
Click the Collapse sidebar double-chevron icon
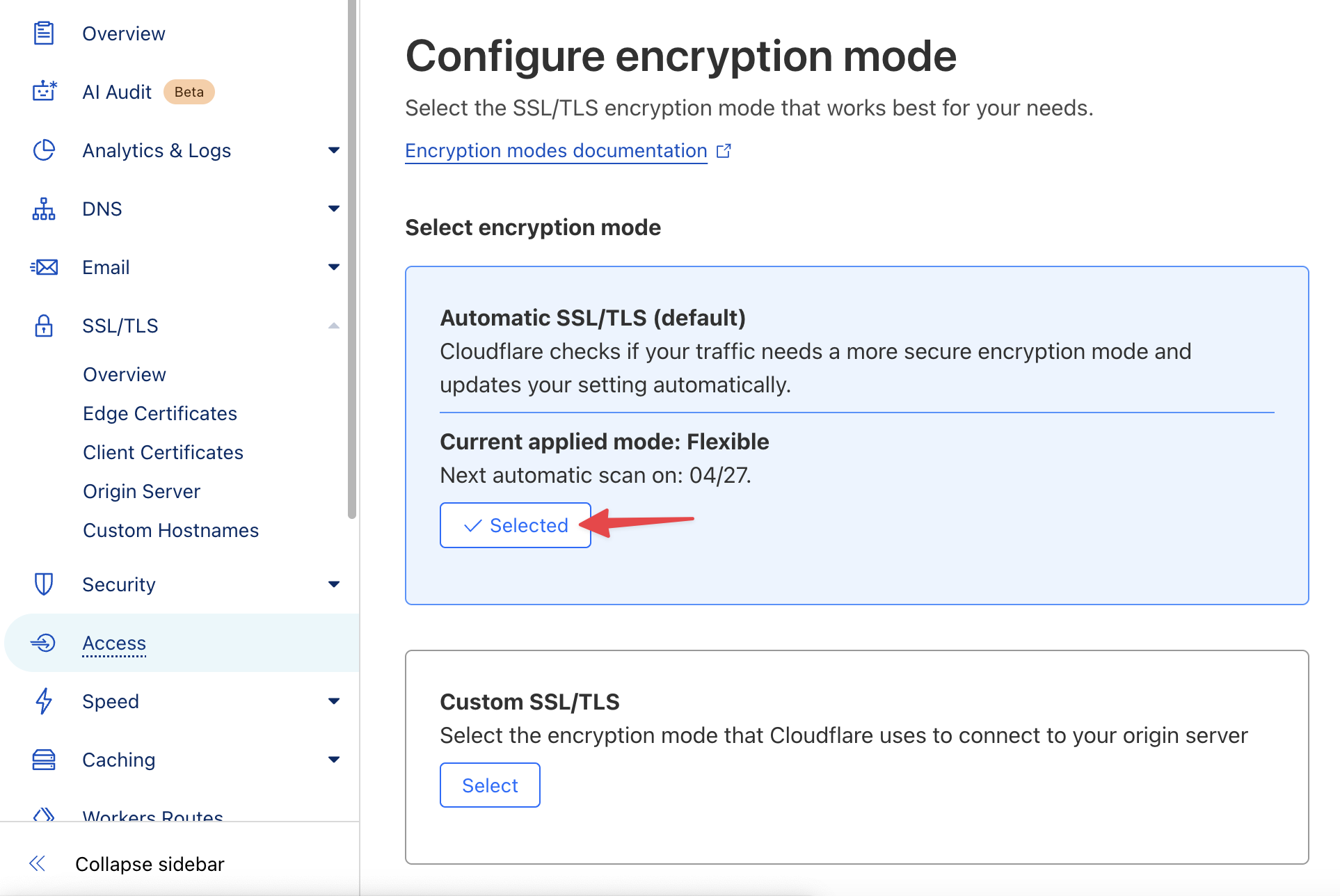[38, 863]
